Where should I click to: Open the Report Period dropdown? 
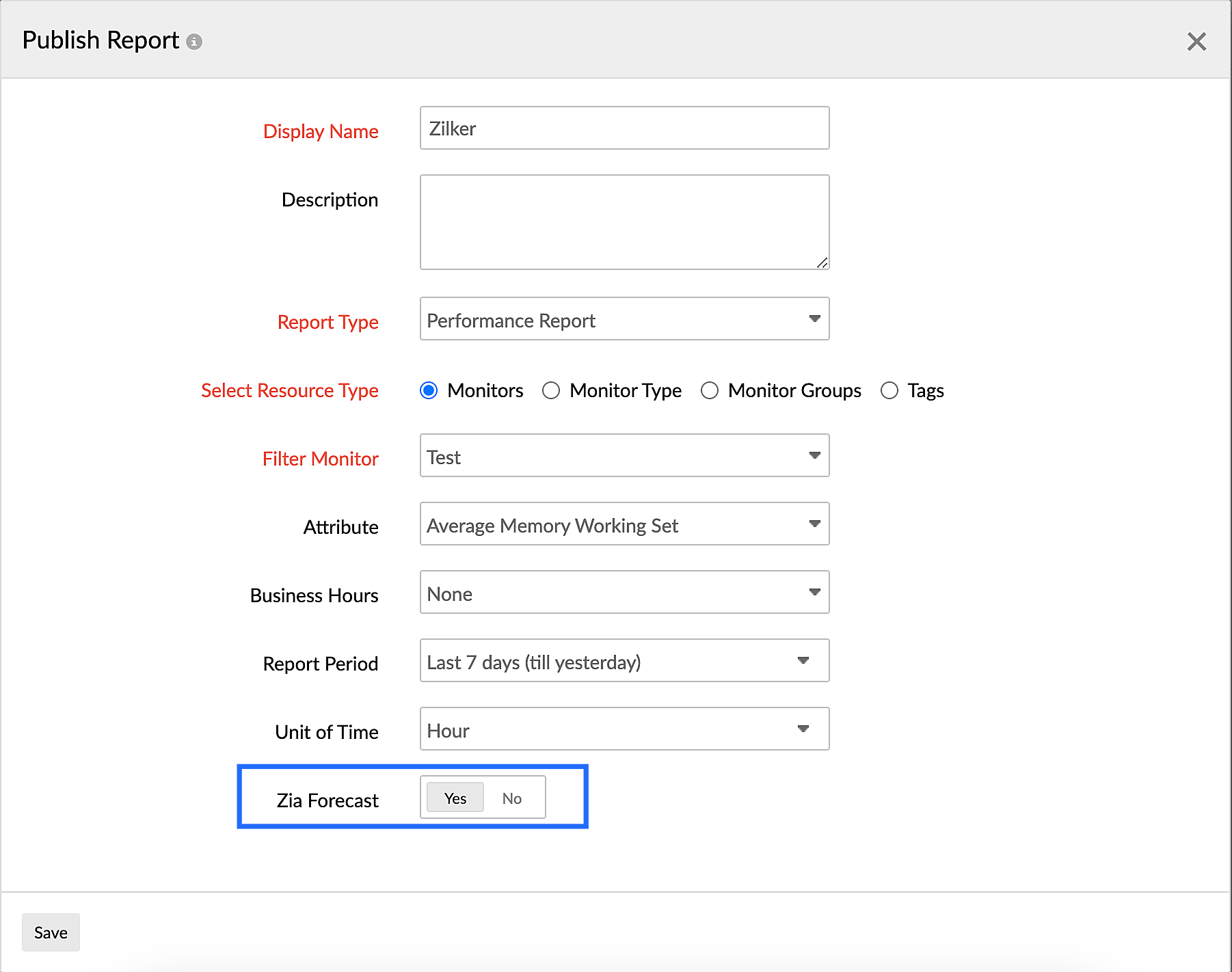(x=624, y=661)
